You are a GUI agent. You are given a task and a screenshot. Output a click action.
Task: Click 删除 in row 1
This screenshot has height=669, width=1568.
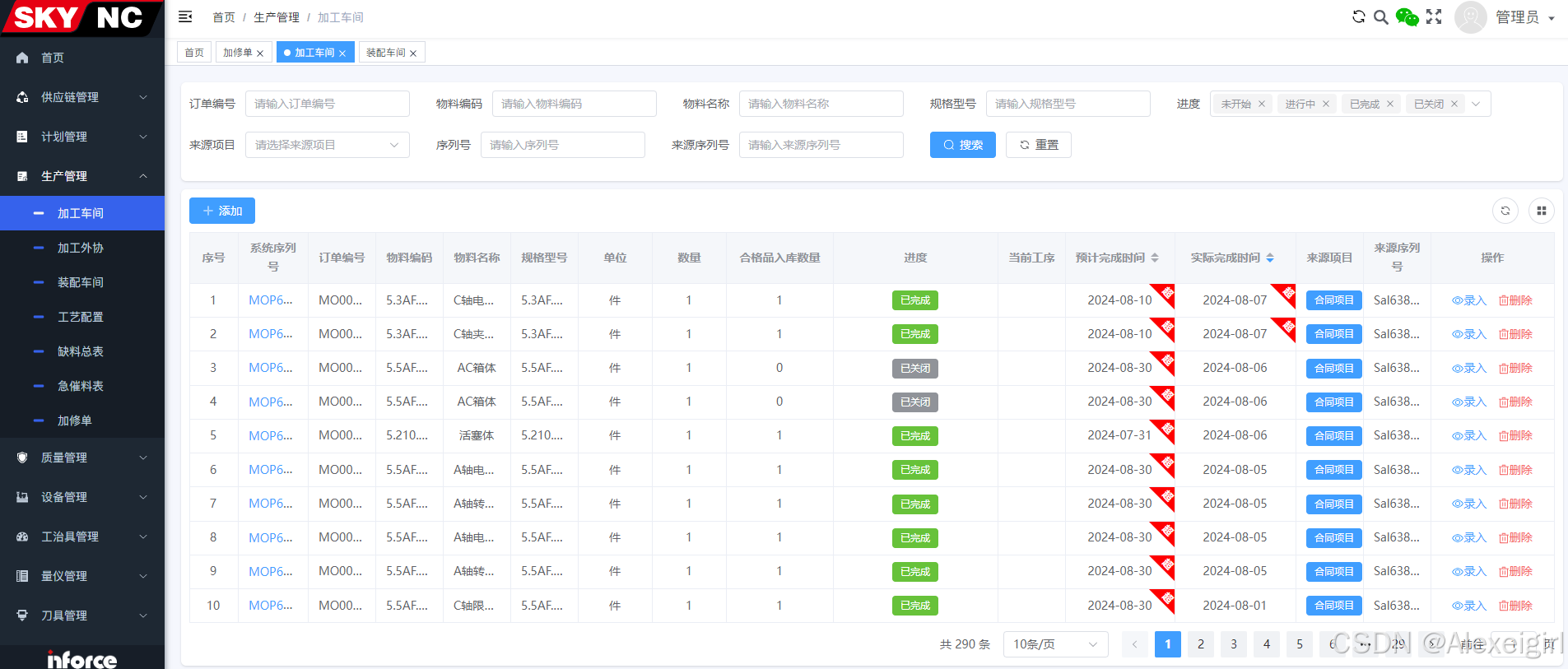click(1515, 300)
